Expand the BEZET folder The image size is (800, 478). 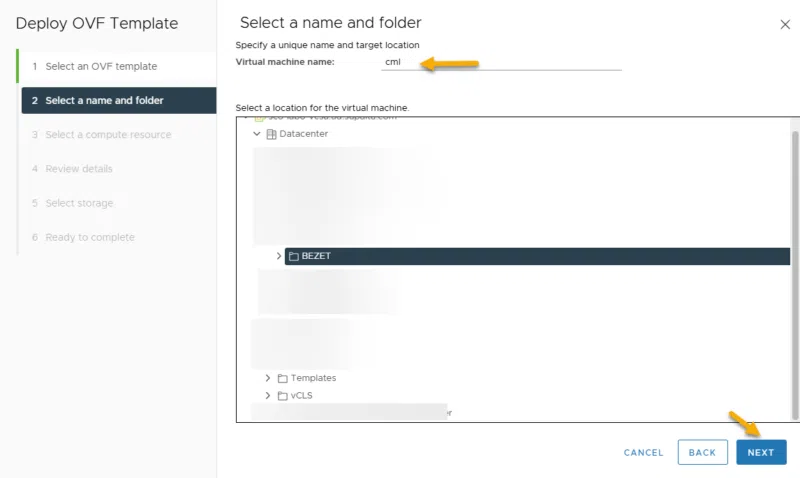tap(279, 256)
